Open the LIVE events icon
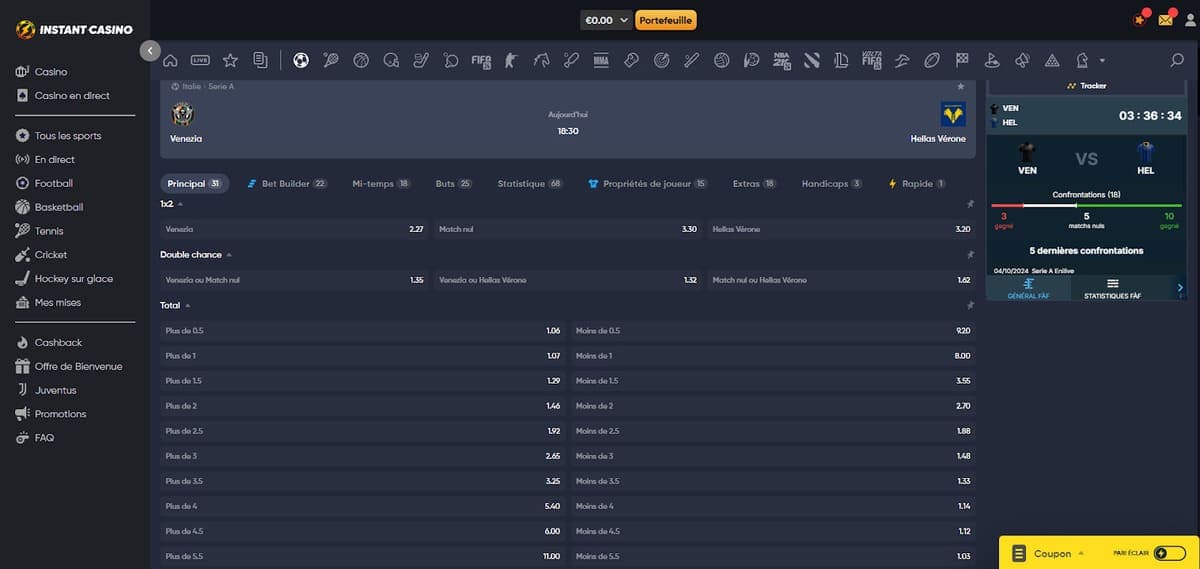The image size is (1200, 569). (x=200, y=60)
